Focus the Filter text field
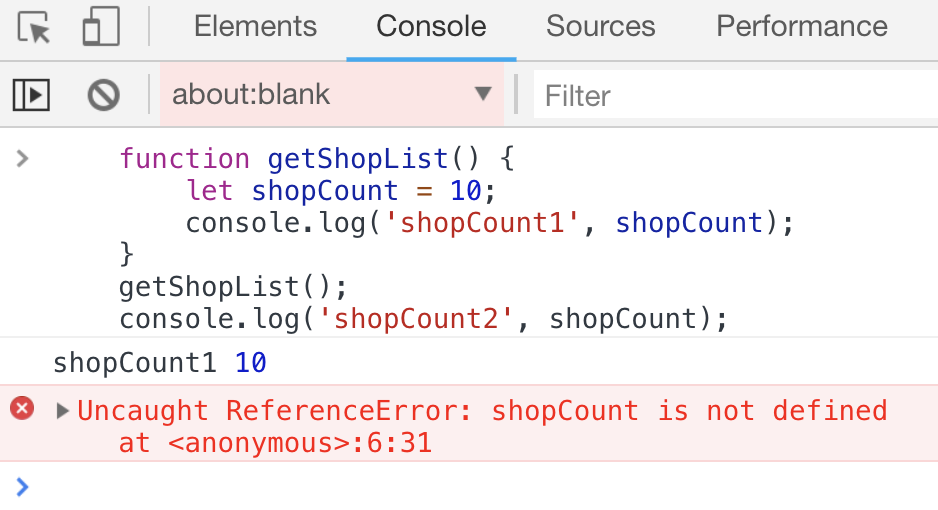938x510 pixels. [735, 96]
